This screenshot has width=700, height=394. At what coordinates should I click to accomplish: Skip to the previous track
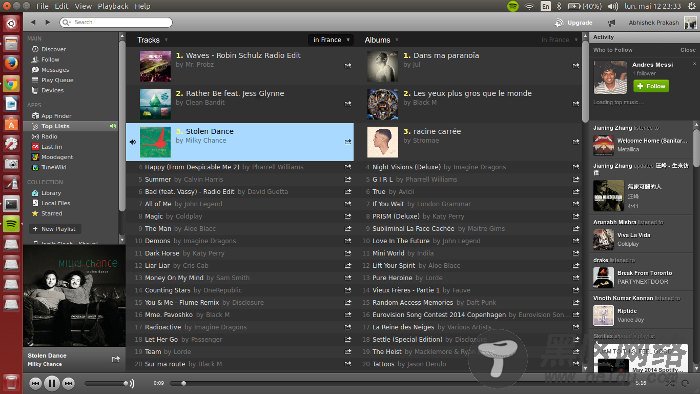point(35,383)
